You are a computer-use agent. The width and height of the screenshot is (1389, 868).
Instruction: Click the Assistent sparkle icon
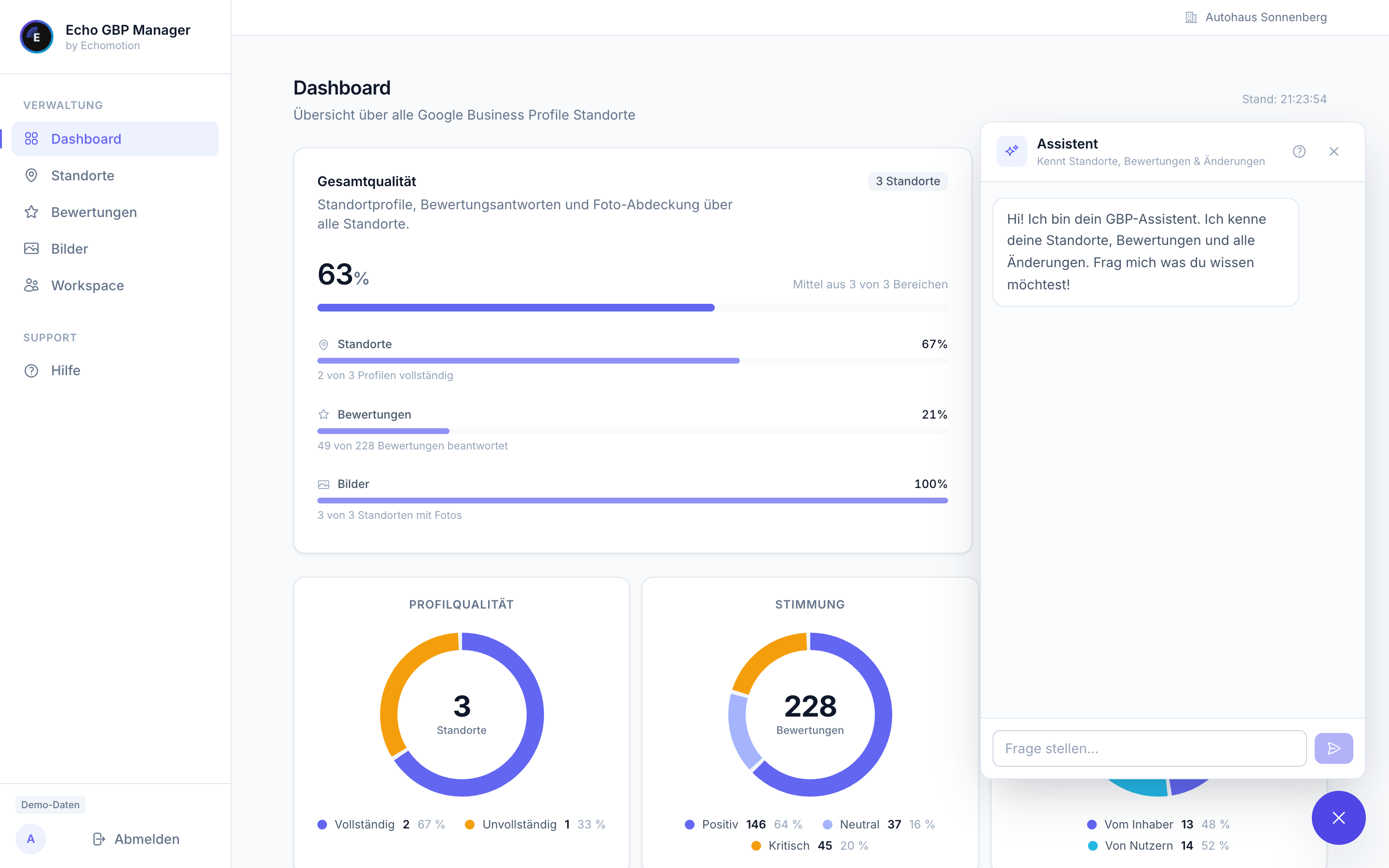(1012, 151)
